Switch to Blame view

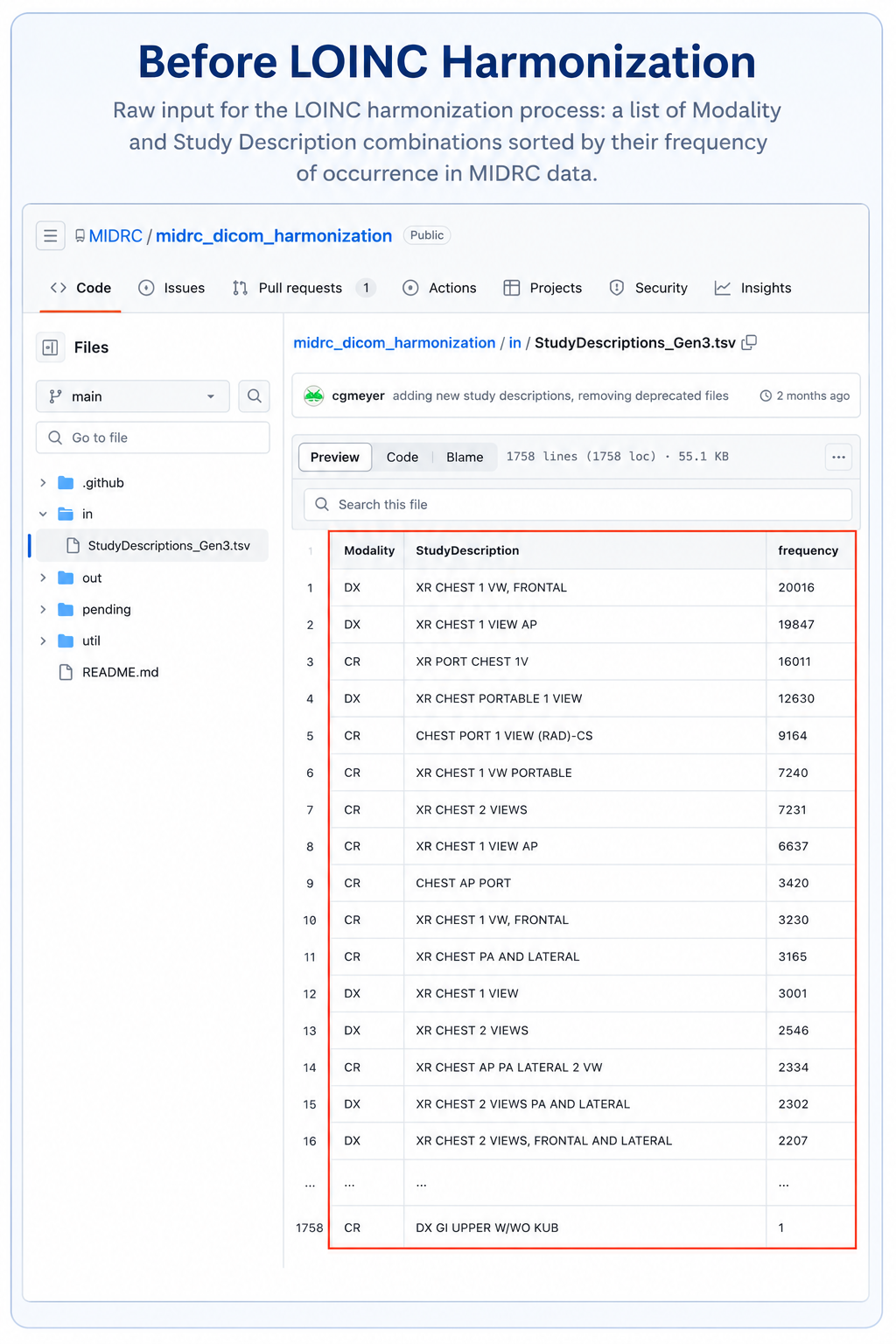point(465,457)
